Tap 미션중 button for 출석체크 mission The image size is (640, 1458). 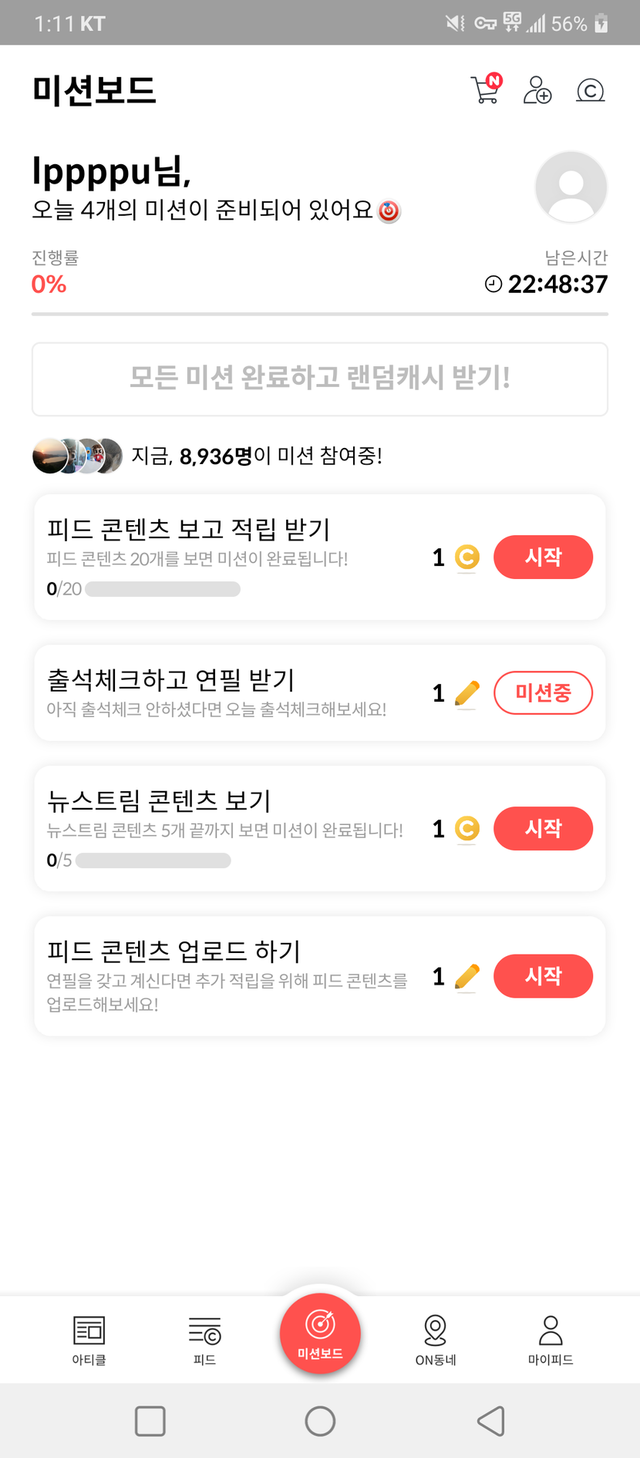[543, 693]
